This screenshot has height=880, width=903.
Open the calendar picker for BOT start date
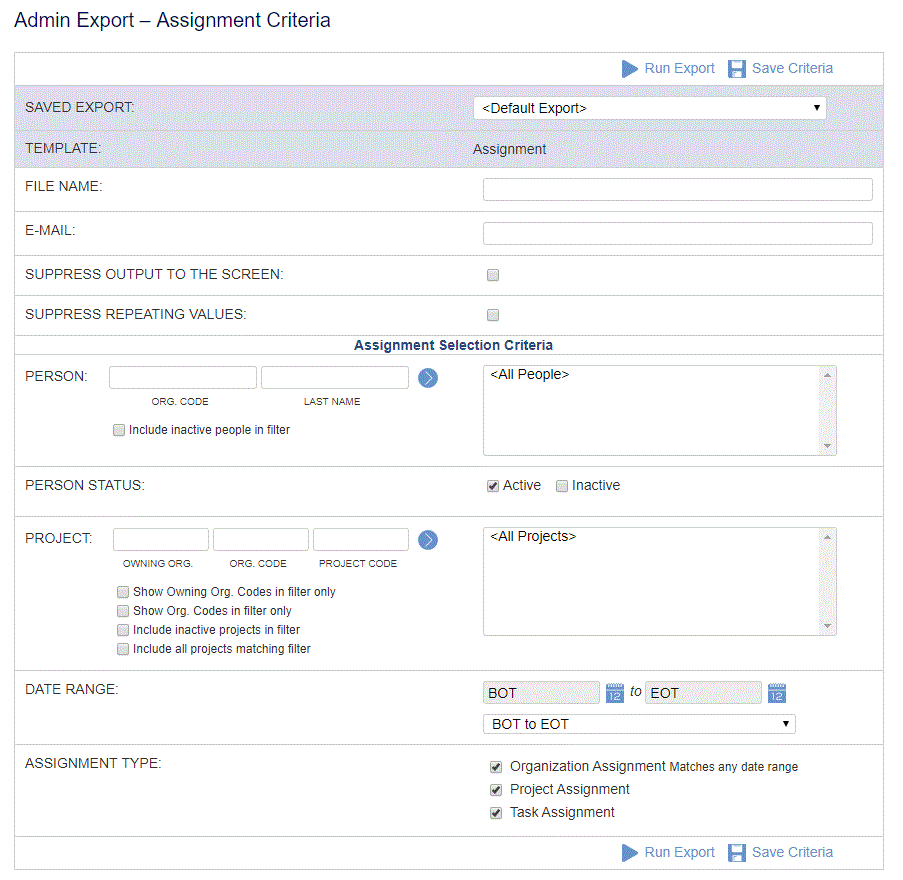coord(614,693)
